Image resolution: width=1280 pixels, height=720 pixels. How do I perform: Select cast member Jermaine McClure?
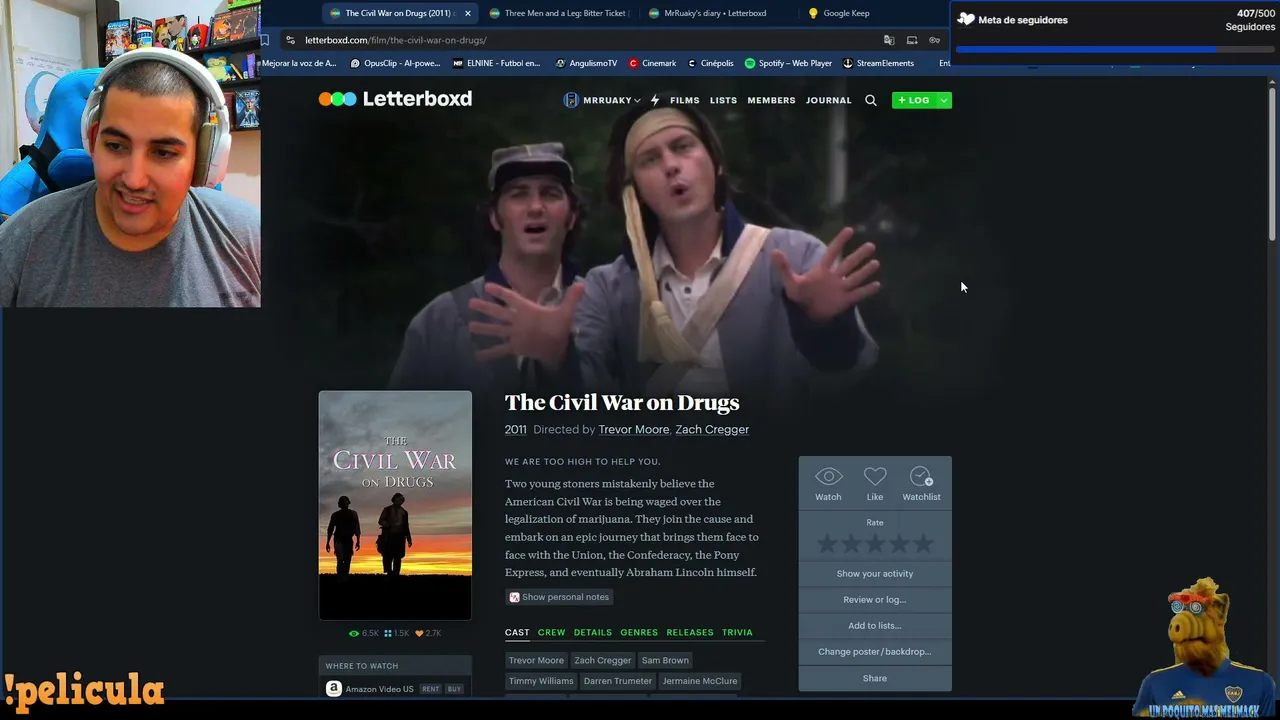click(700, 681)
